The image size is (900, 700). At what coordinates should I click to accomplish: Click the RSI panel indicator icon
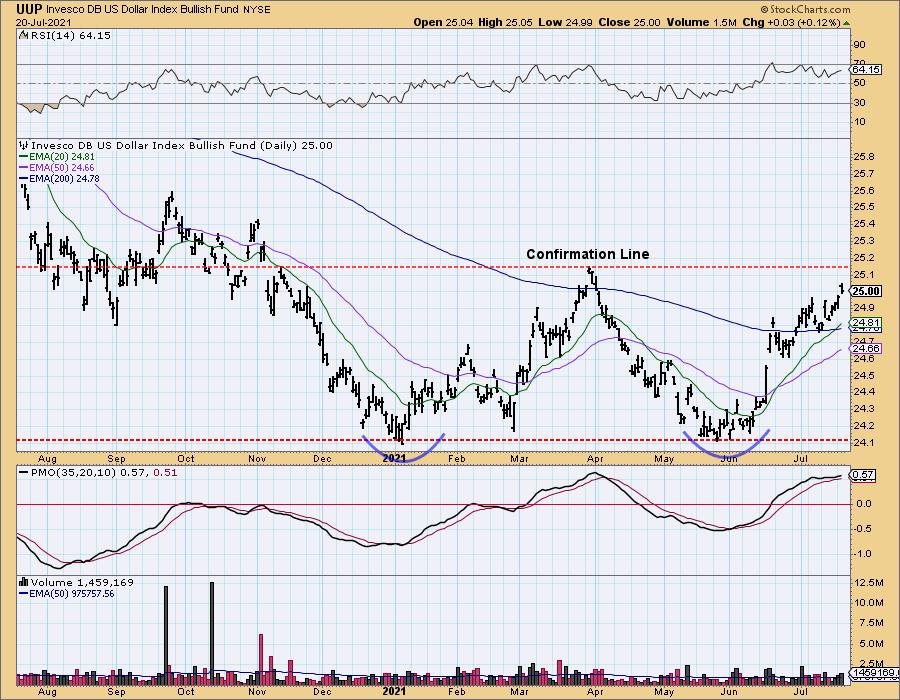(23, 35)
